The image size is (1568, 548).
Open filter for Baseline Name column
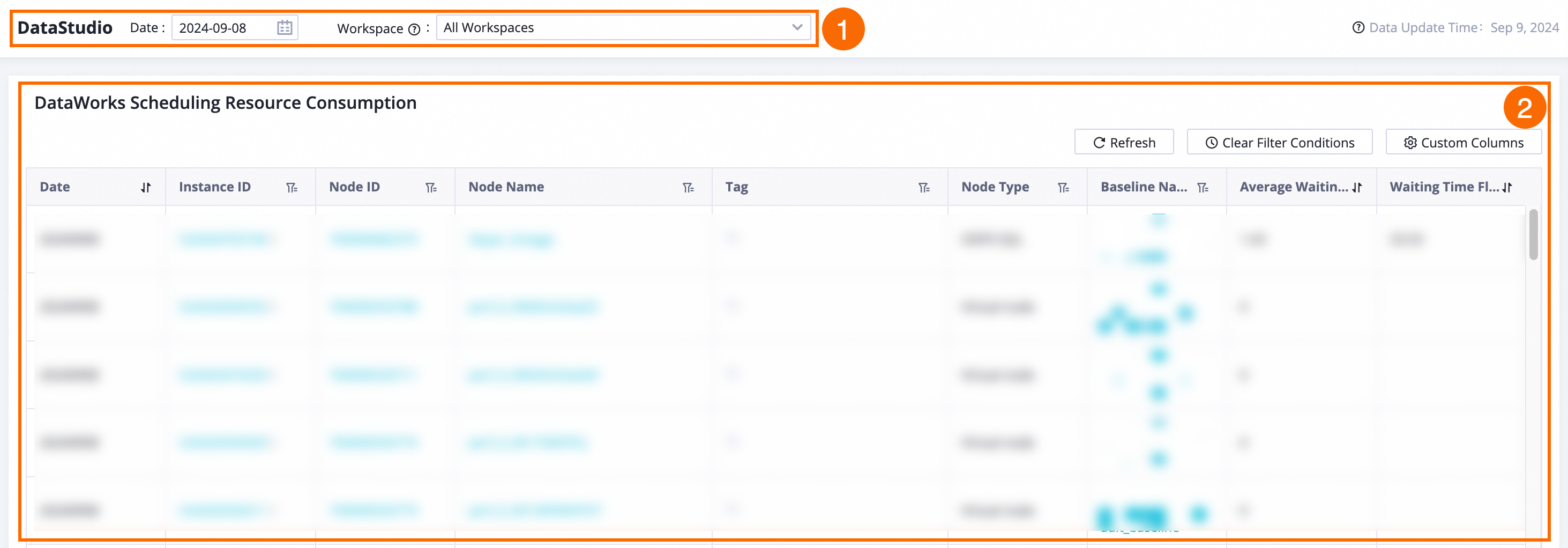[1203, 188]
